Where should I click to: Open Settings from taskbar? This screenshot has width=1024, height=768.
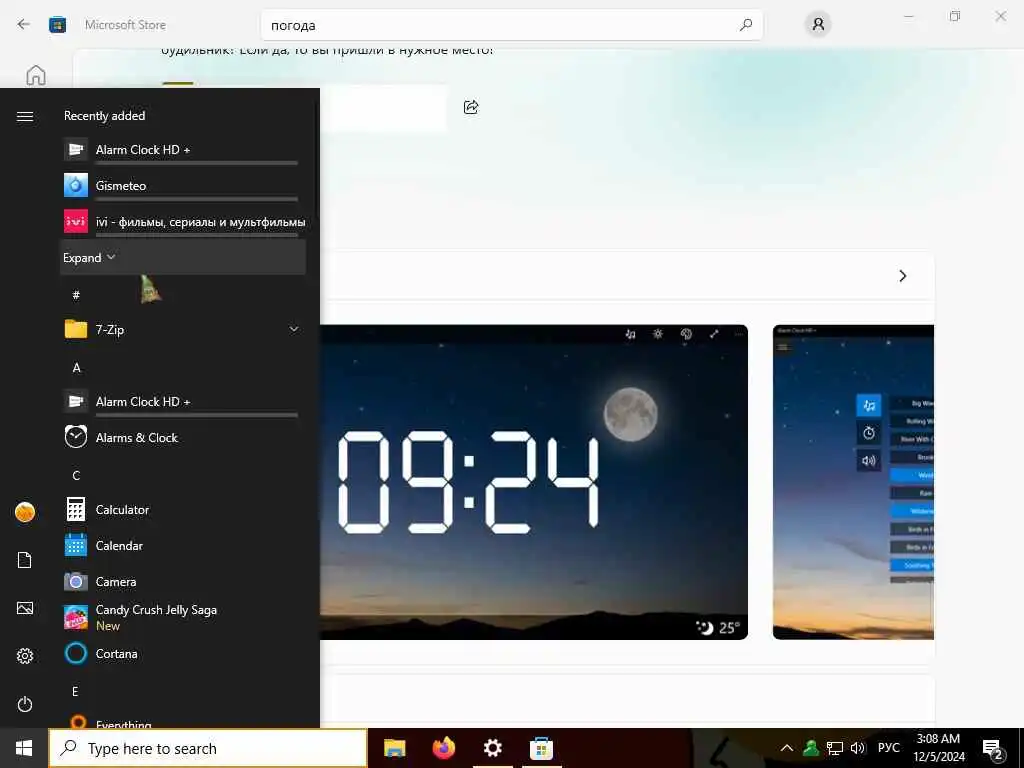(x=492, y=748)
